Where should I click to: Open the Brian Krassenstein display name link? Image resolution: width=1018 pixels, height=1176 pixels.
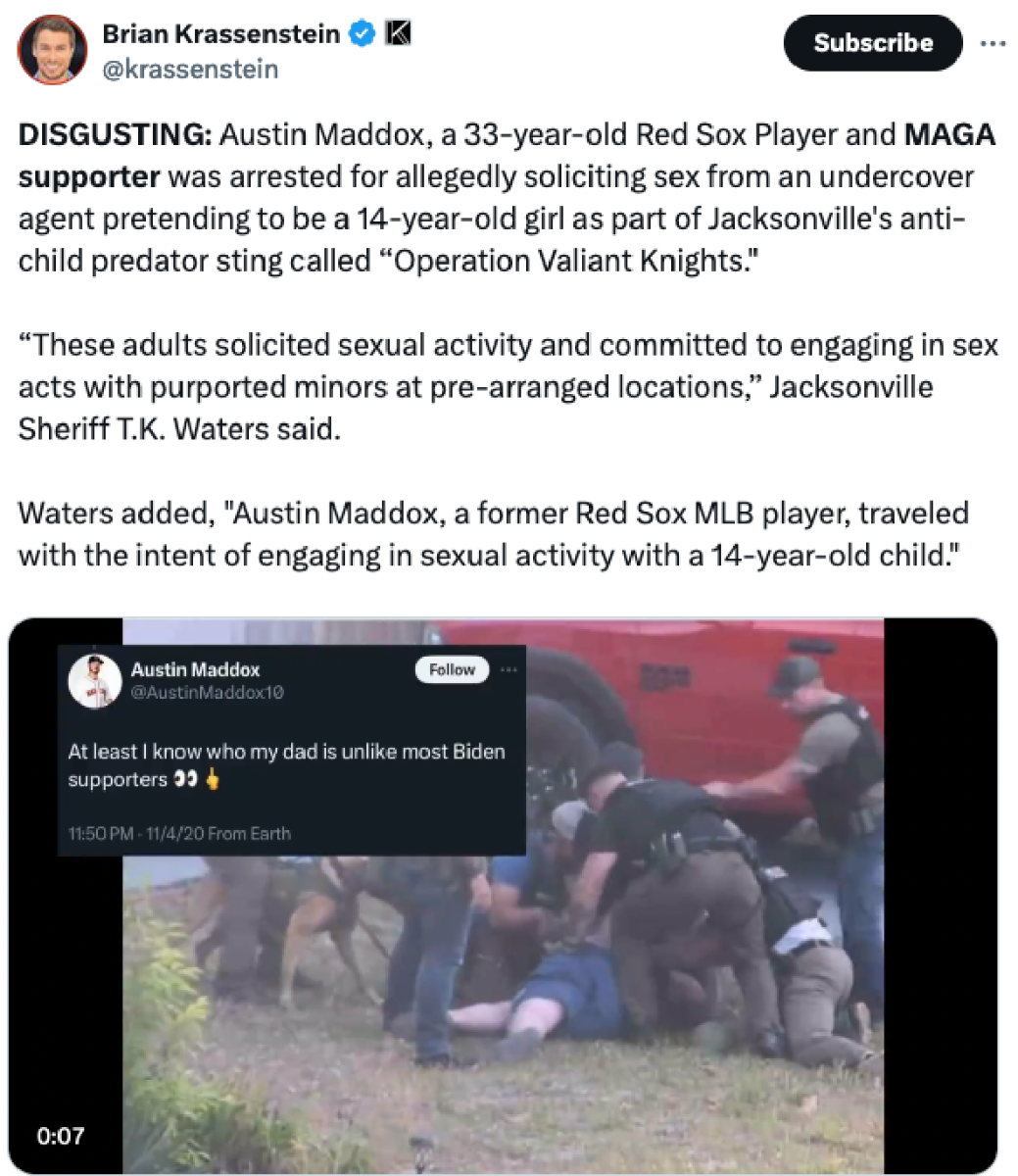(x=221, y=34)
